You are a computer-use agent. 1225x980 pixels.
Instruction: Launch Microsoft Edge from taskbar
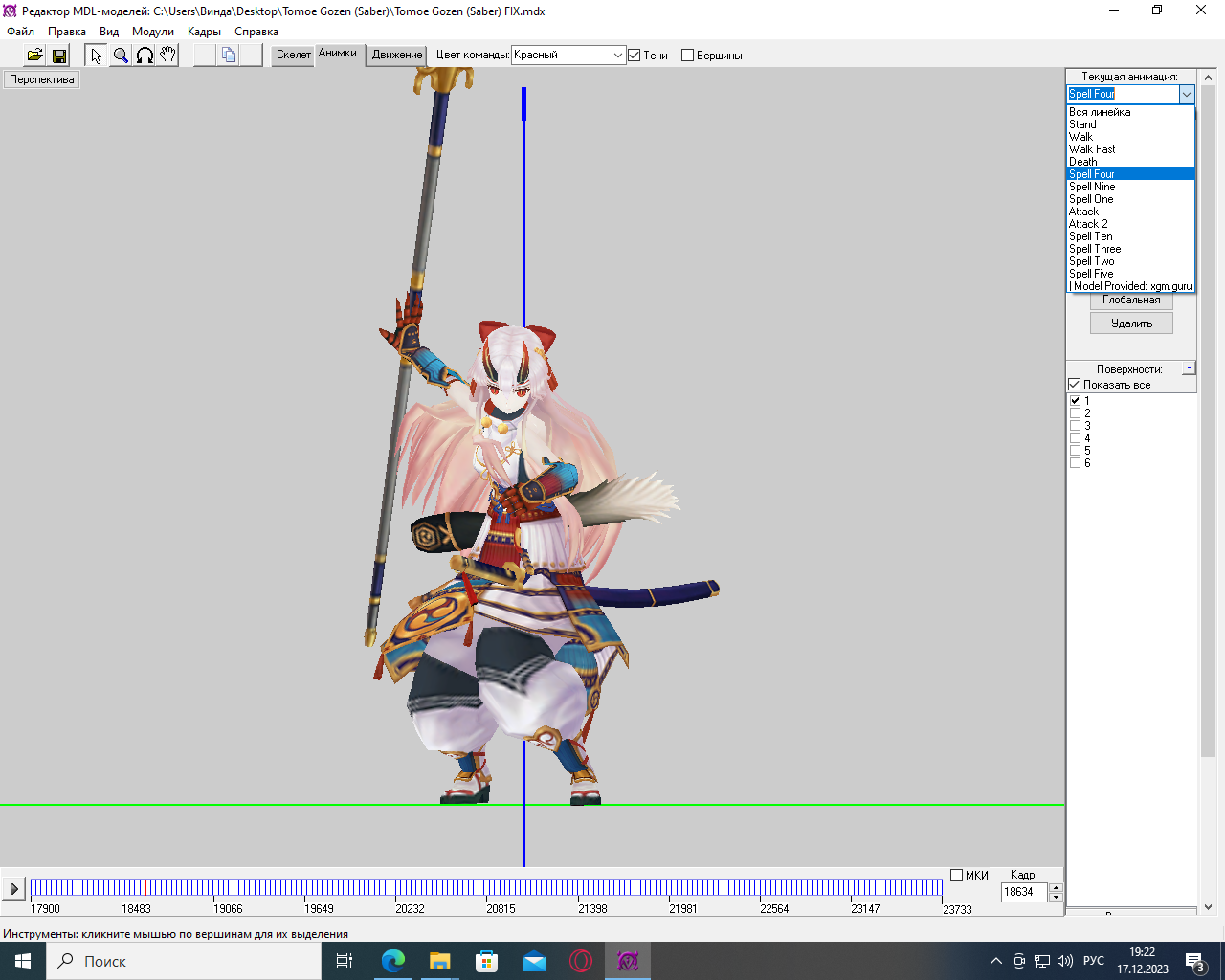(x=392, y=961)
